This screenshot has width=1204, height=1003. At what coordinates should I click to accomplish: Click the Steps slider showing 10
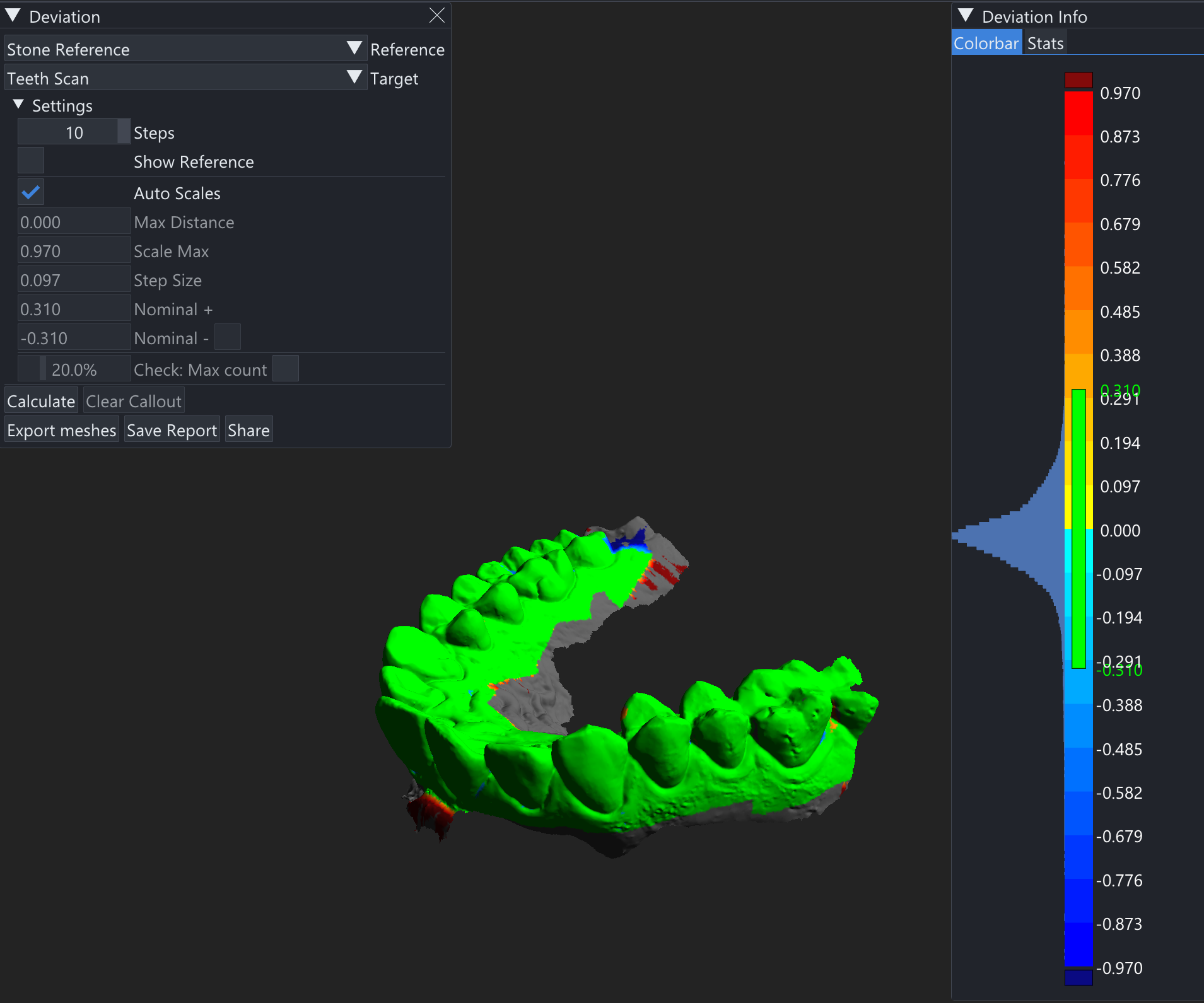point(74,132)
